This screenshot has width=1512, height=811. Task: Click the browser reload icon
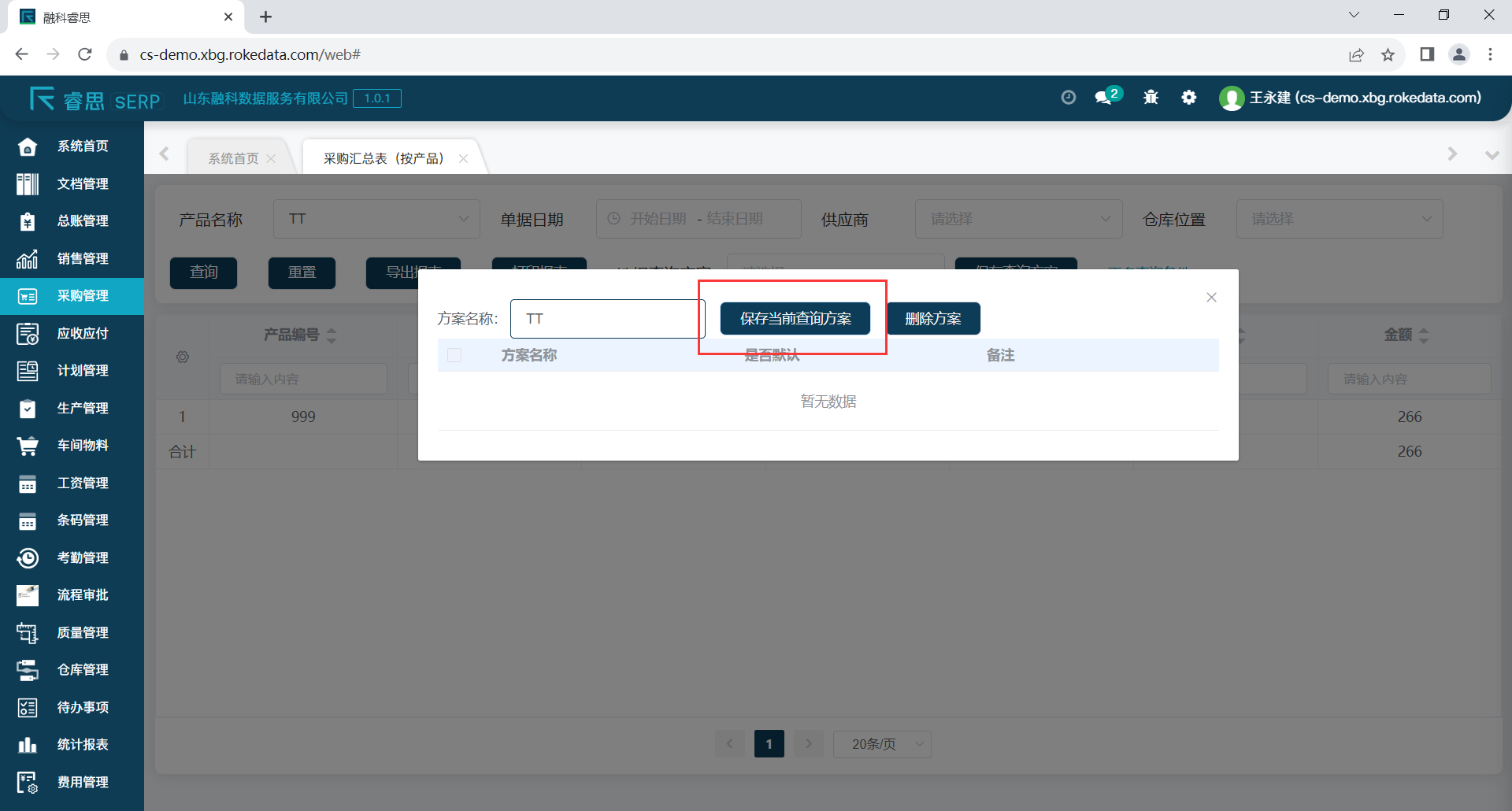coord(85,54)
